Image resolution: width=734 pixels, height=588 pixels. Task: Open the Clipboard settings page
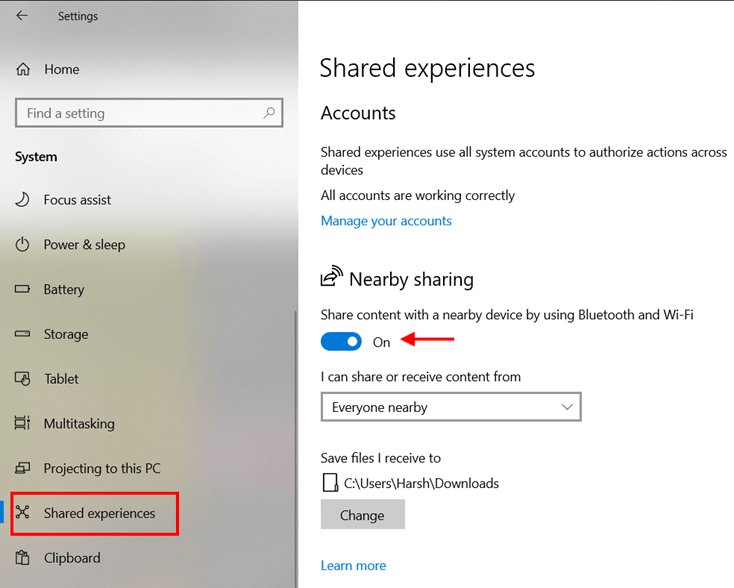tap(72, 558)
